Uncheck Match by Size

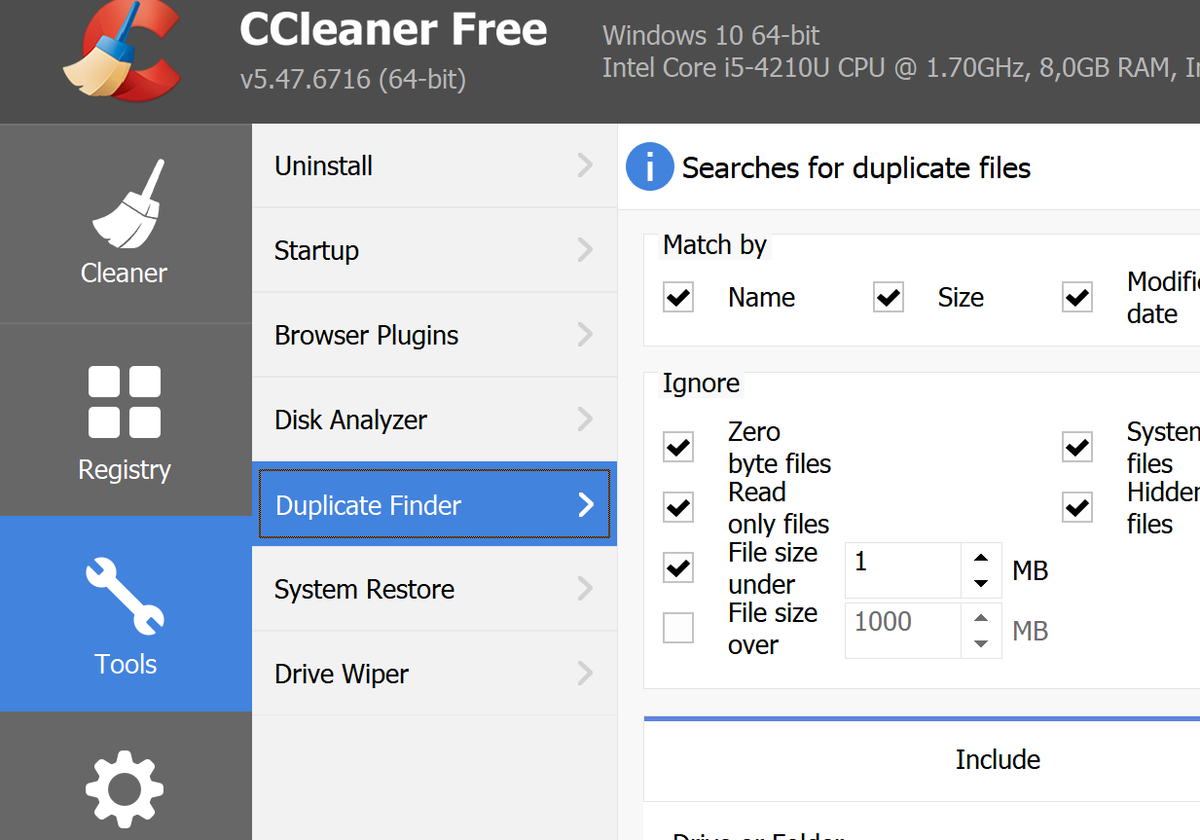[x=888, y=297]
